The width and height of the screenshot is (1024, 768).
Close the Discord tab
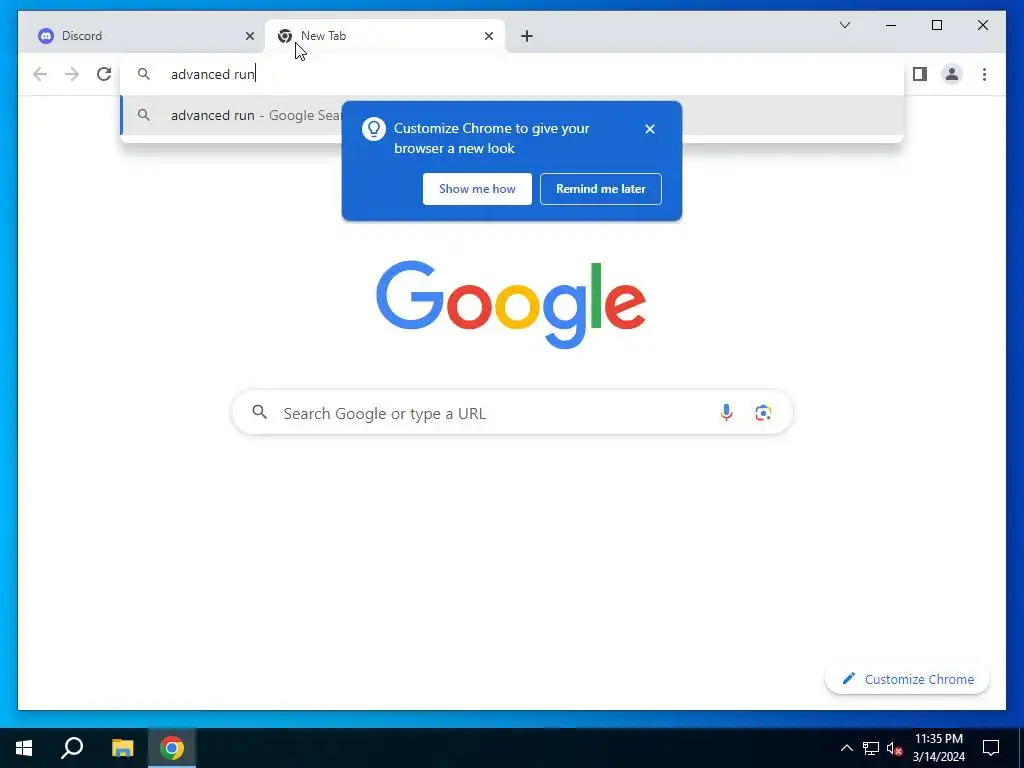click(249, 36)
